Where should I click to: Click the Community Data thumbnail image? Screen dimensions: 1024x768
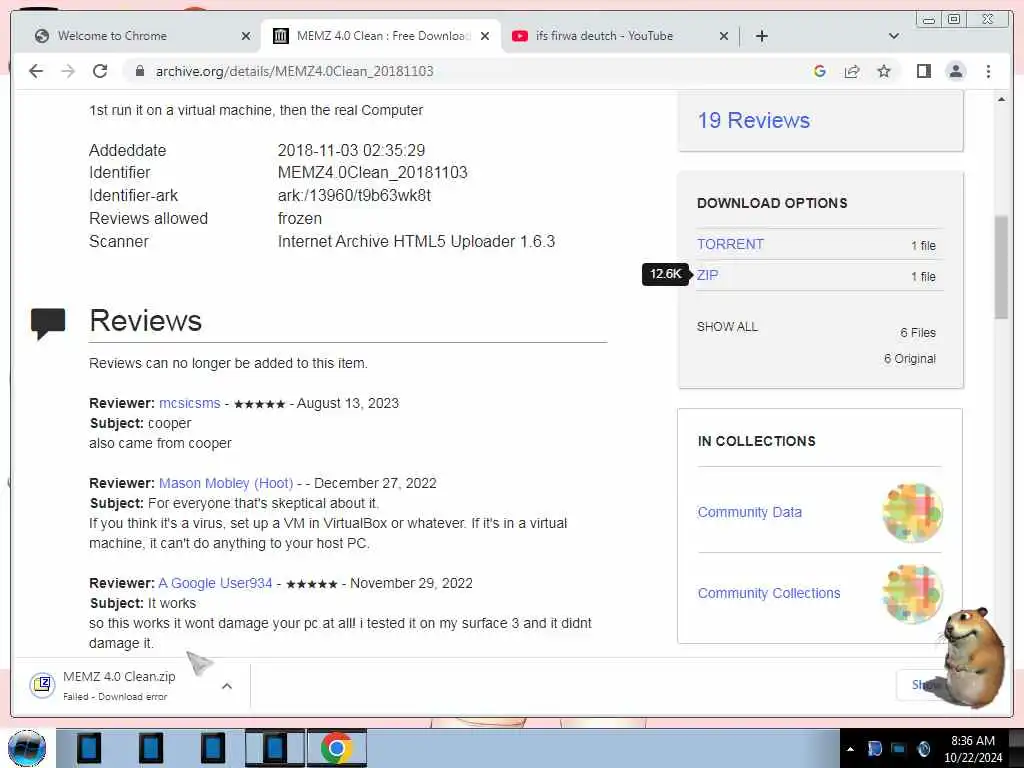pyautogui.click(x=912, y=513)
